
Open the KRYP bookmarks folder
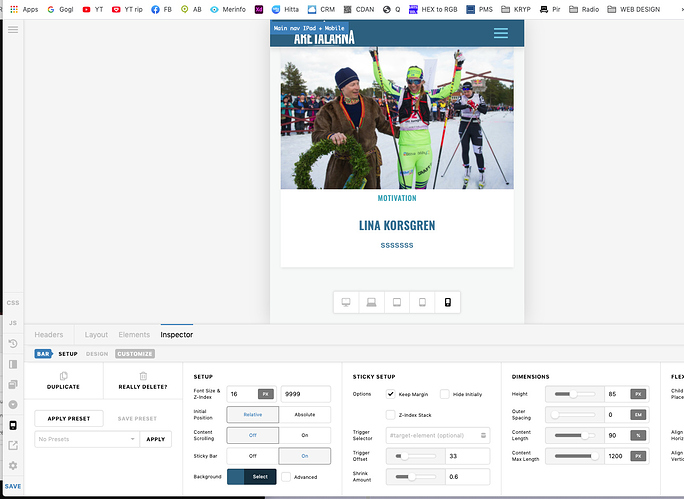click(516, 9)
